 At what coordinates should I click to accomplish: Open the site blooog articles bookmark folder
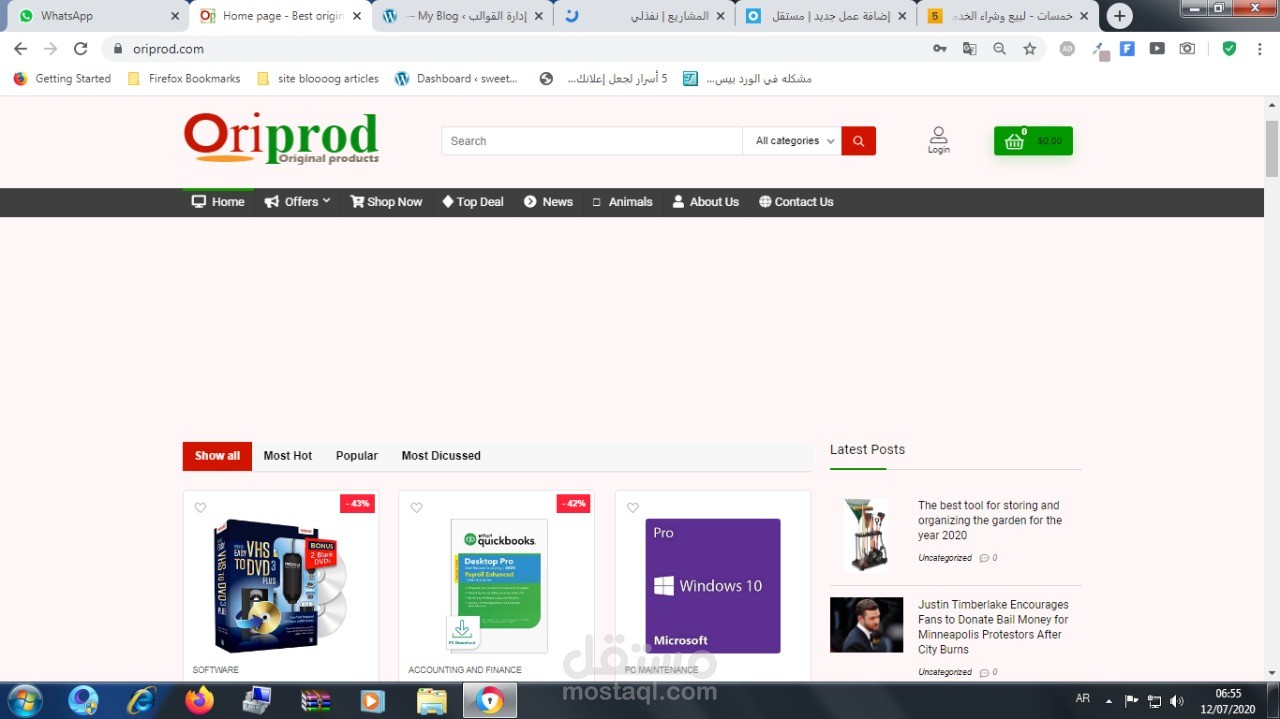(x=318, y=79)
